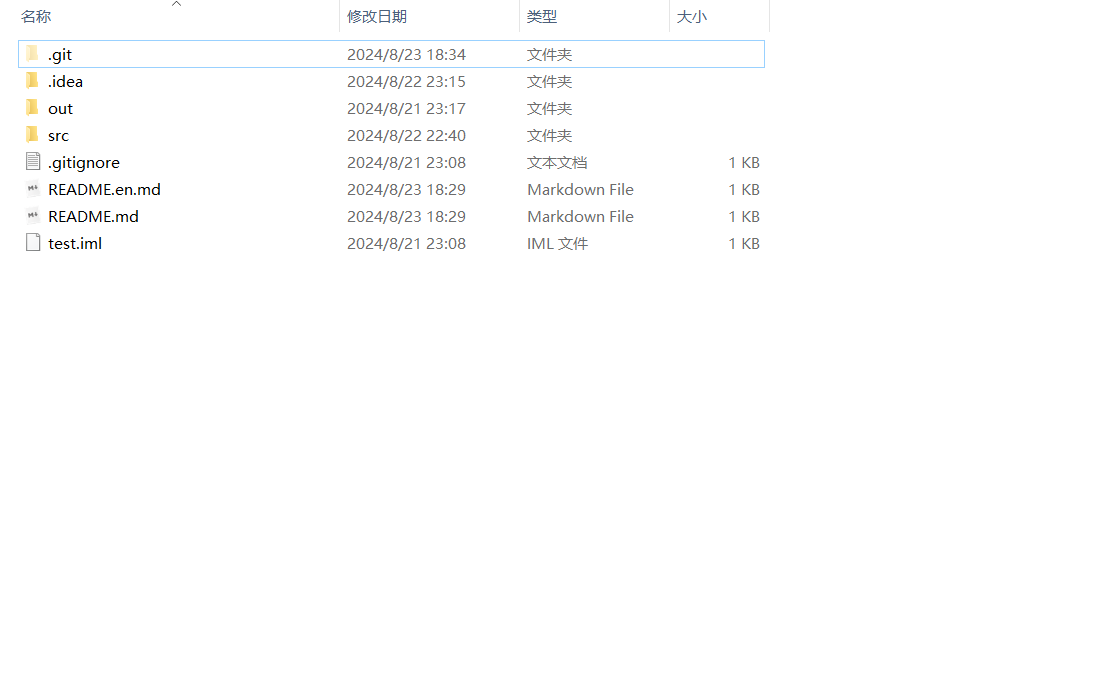This screenshot has height=673, width=1093.
Task: Click the 1 KB size of test.iml
Action: [743, 243]
